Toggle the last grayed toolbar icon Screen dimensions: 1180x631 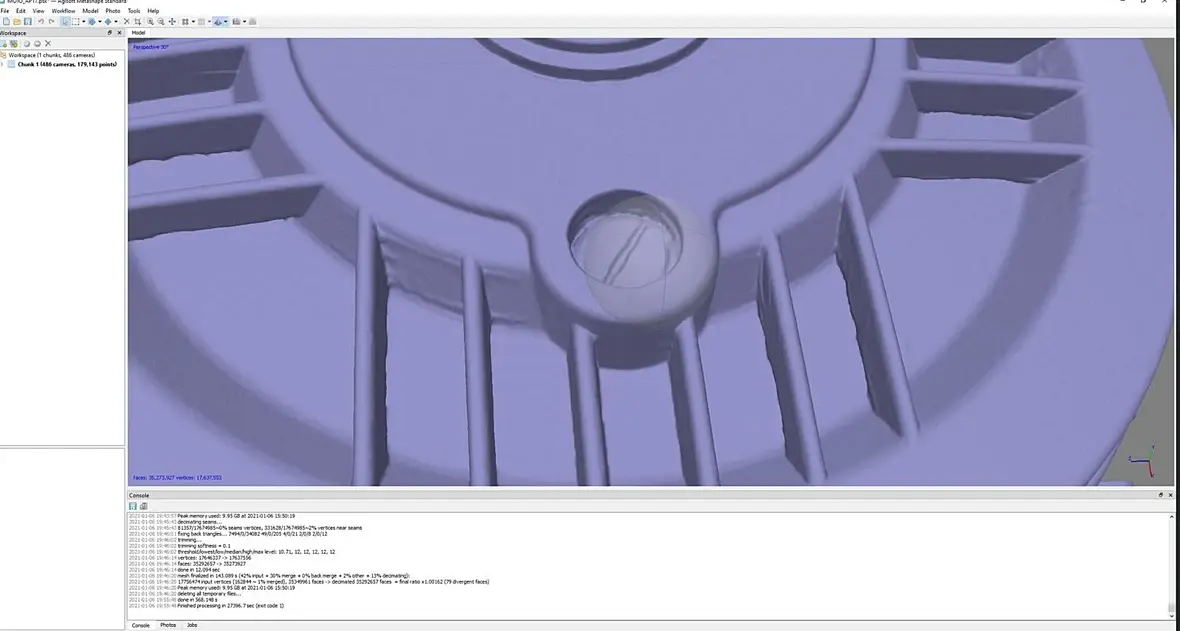pyautogui.click(x=253, y=22)
